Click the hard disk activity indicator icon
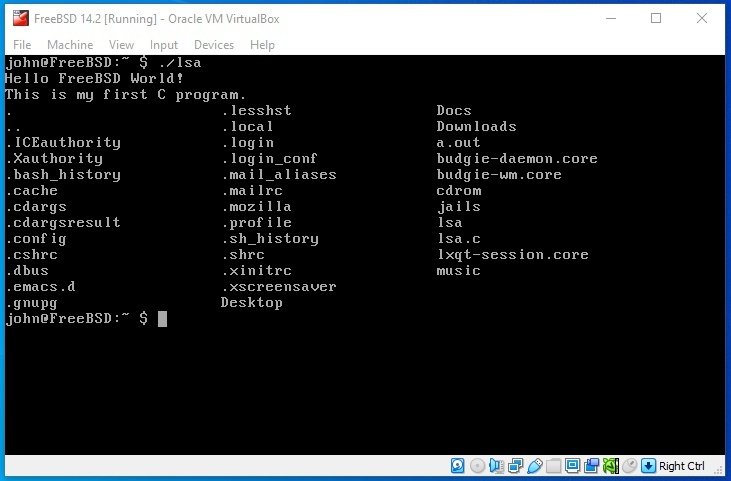The height and width of the screenshot is (481, 731). [457, 466]
